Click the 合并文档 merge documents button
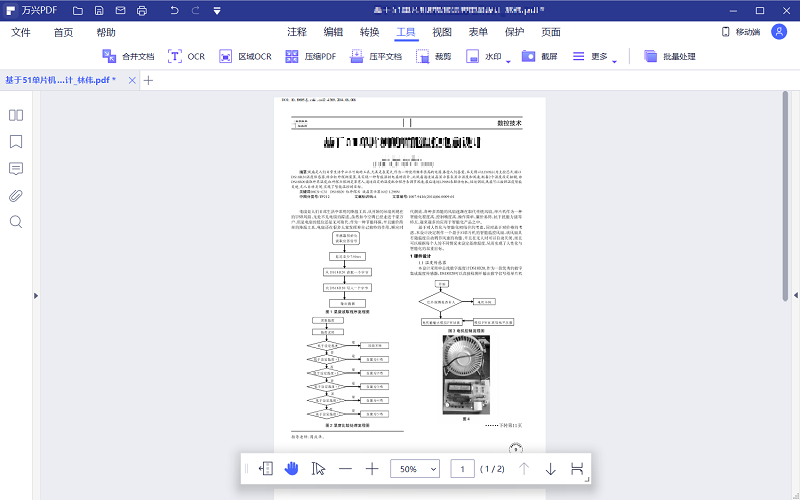The width and height of the screenshot is (800, 500). pyautogui.click(x=128, y=57)
